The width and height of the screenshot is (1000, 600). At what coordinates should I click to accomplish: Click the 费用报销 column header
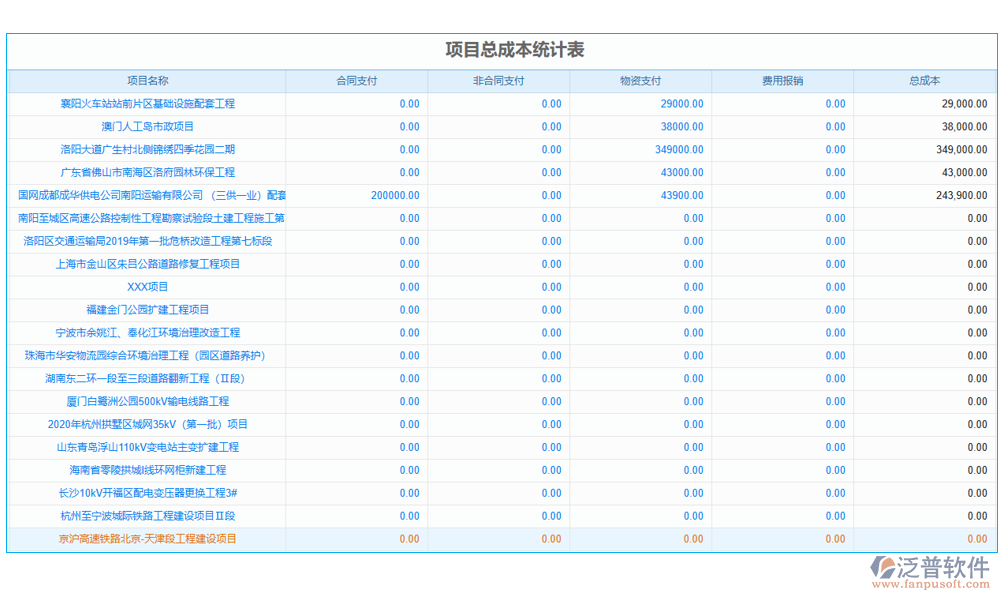tap(782, 81)
